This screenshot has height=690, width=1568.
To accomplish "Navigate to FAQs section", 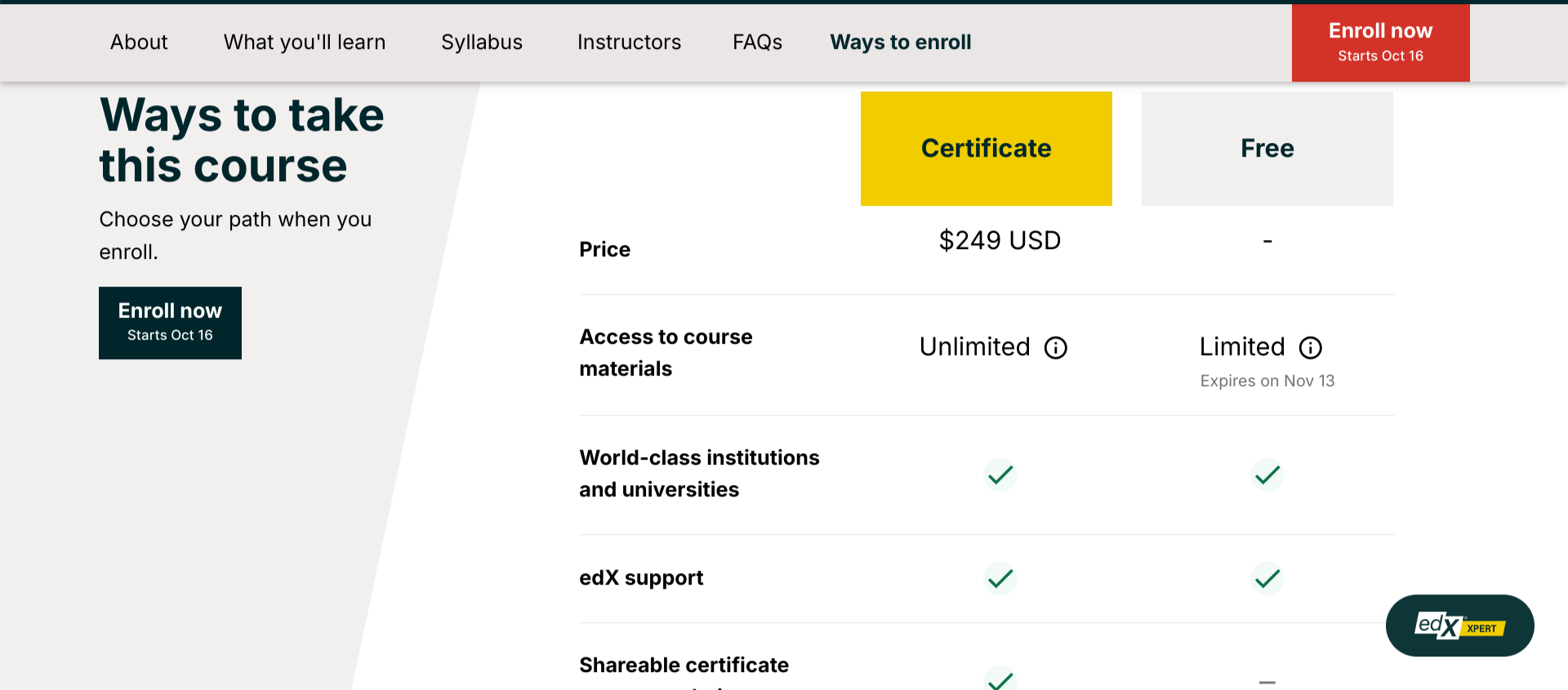I will tap(757, 42).
